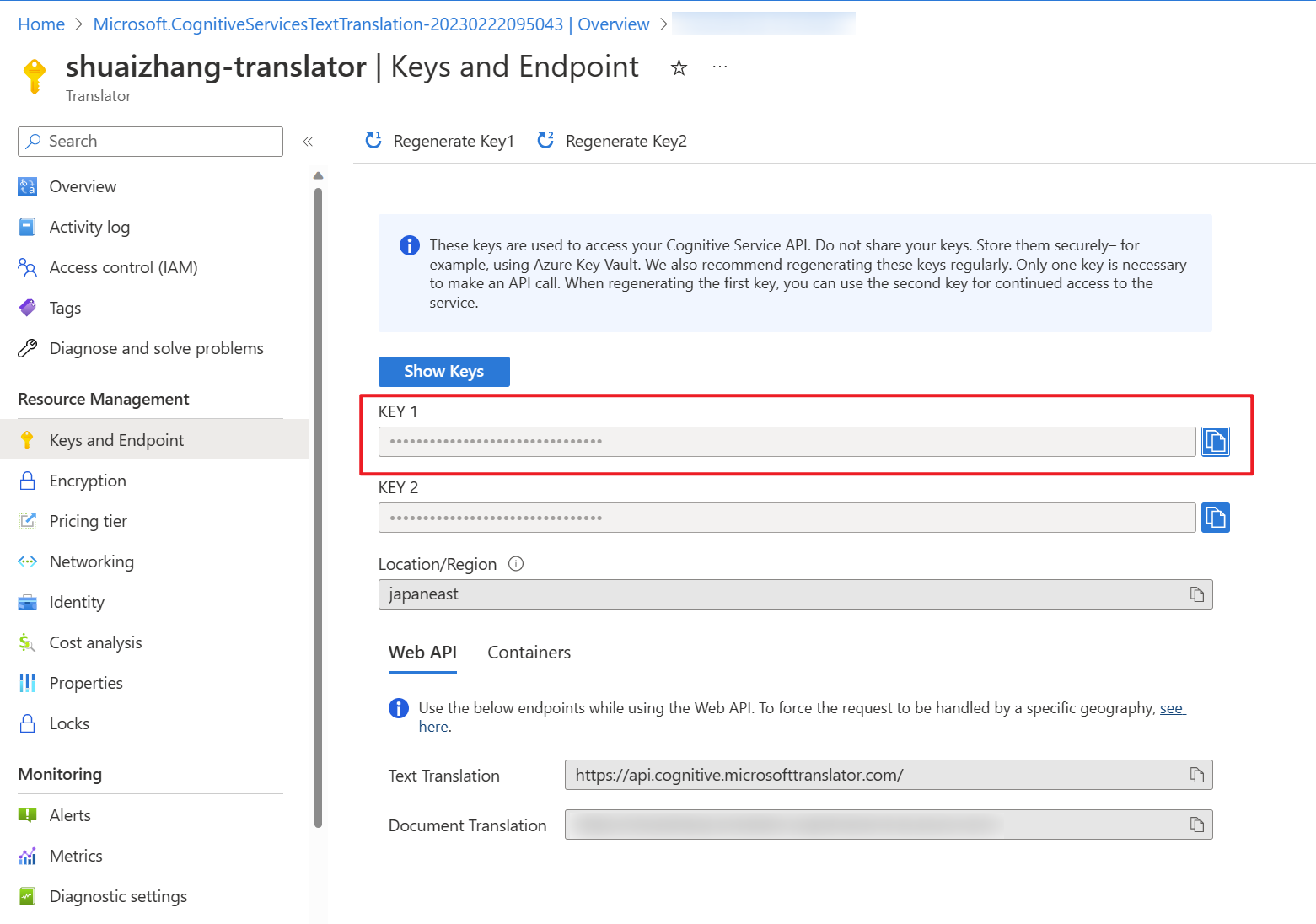Open Networking settings from the sidebar
This screenshot has height=924, width=1316.
[x=91, y=561]
